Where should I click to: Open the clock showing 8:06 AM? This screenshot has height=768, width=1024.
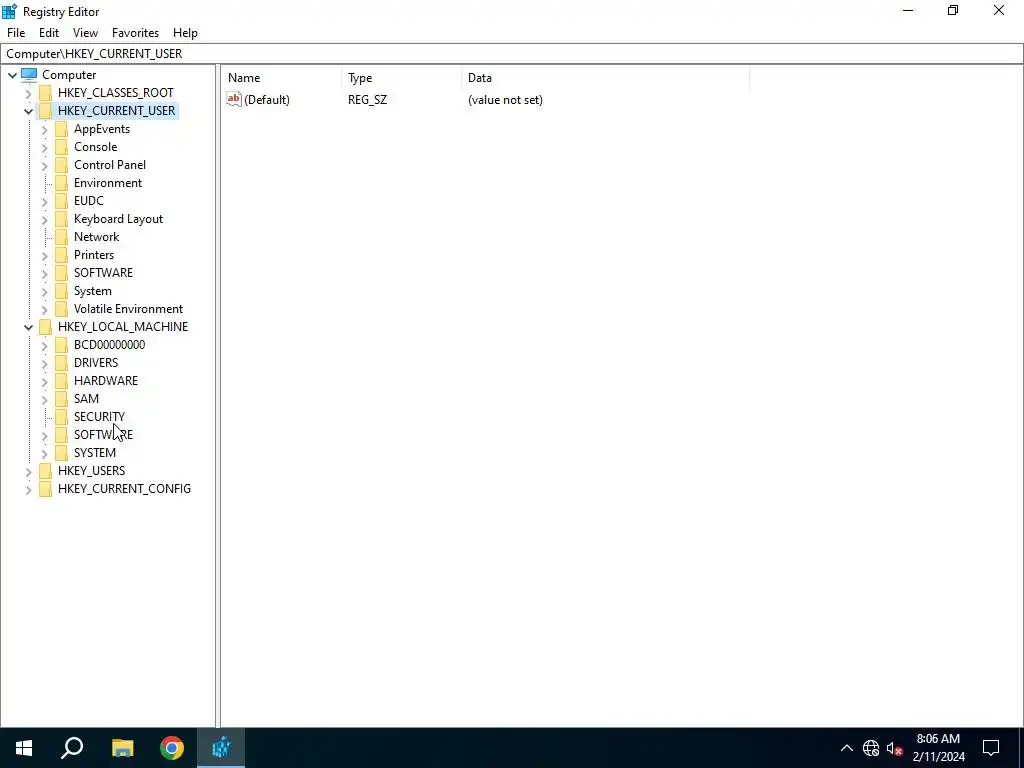tap(938, 748)
